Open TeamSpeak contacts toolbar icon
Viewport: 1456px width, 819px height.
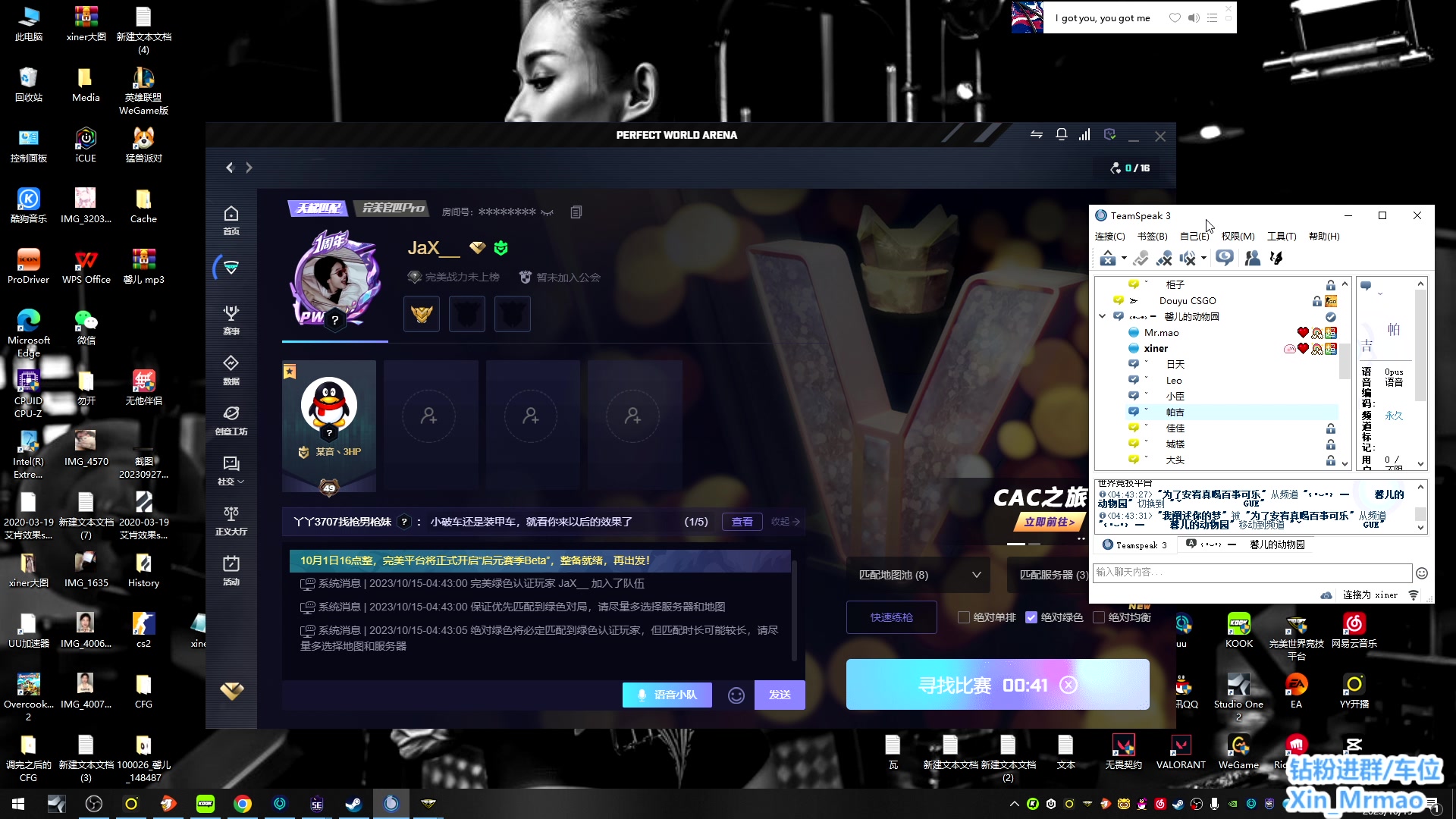click(x=1253, y=259)
